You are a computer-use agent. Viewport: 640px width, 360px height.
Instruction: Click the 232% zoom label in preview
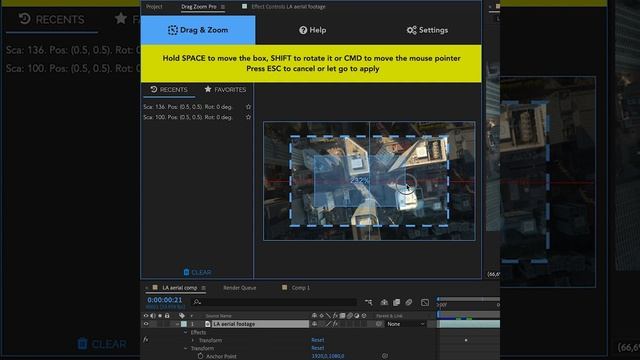click(359, 180)
